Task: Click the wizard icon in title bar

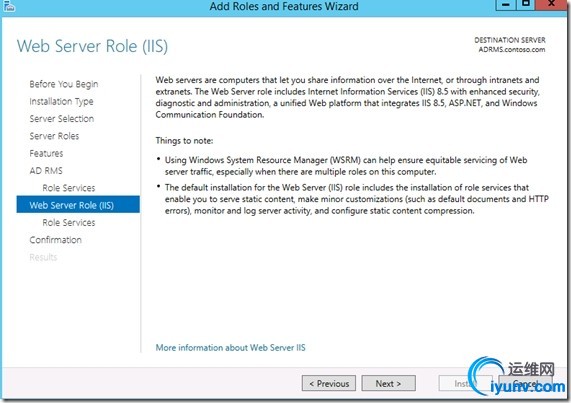Action: coord(9,6)
